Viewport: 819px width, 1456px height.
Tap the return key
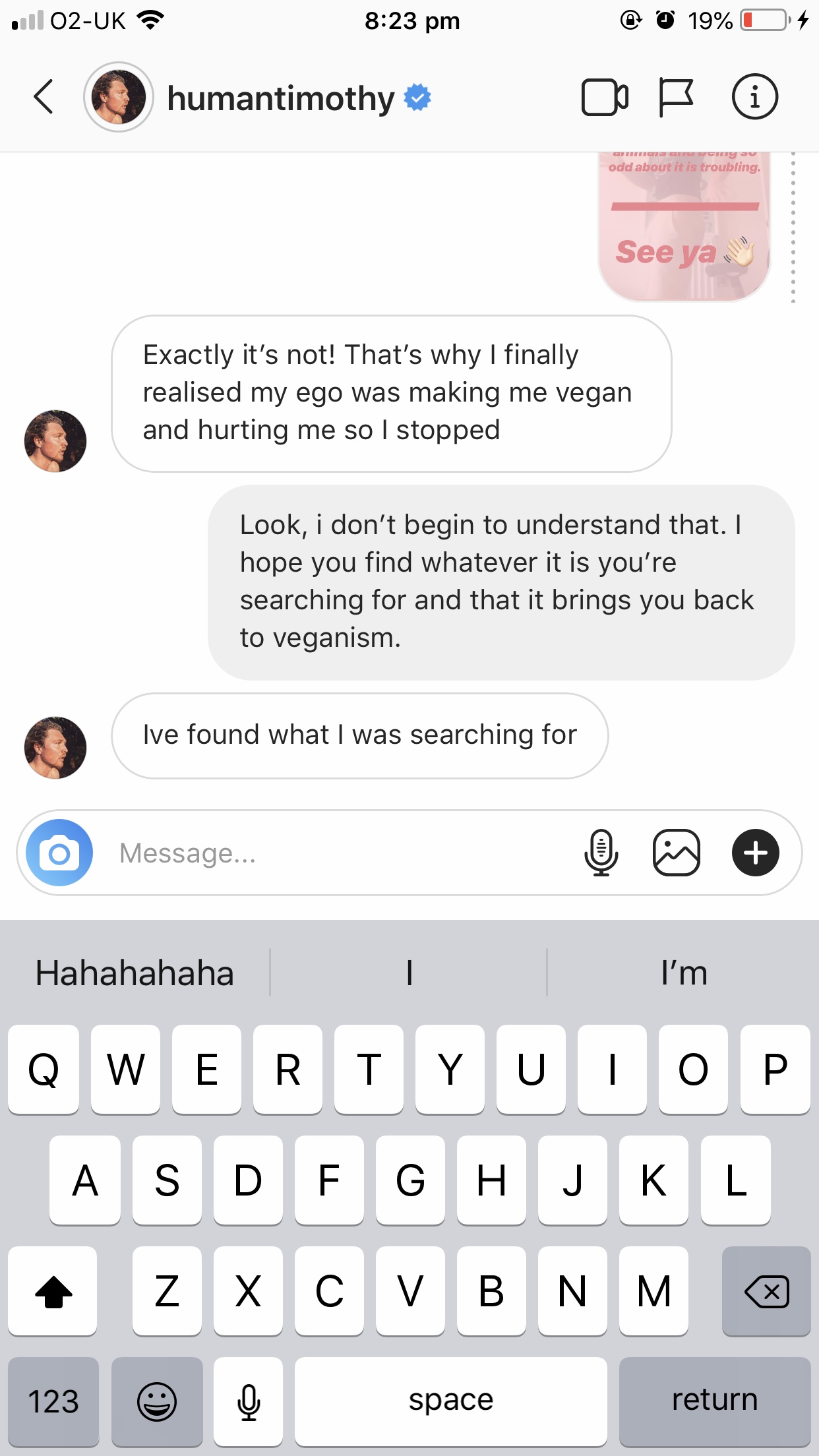(715, 1401)
